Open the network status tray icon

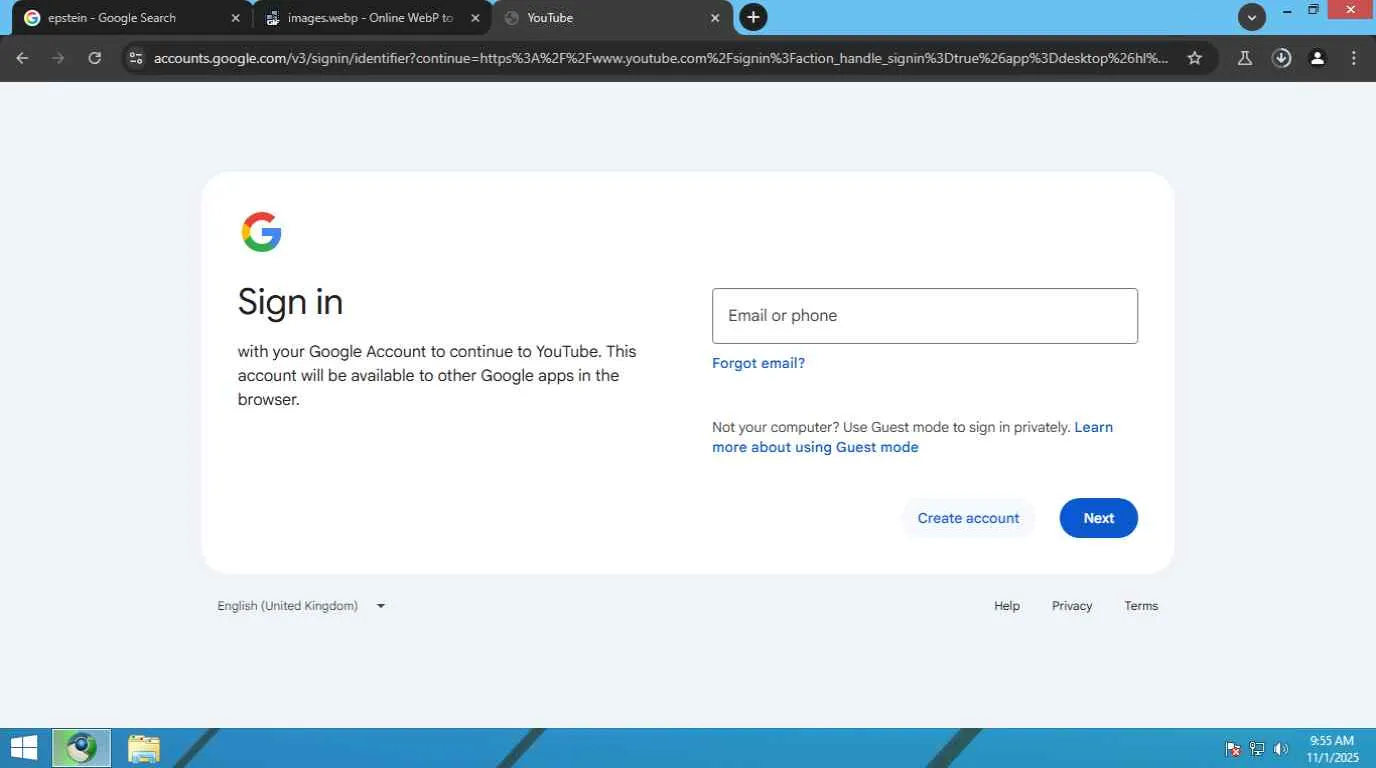[1257, 749]
